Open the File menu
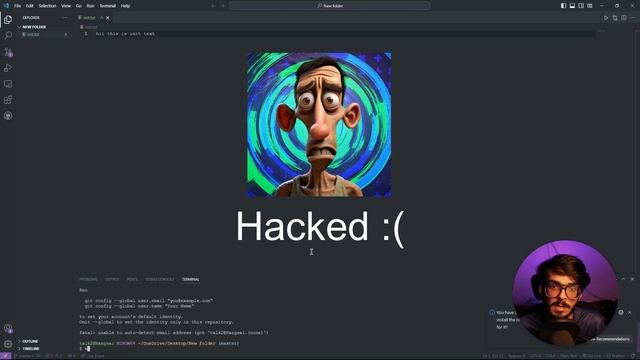The height and width of the screenshot is (360, 640). click(x=18, y=6)
